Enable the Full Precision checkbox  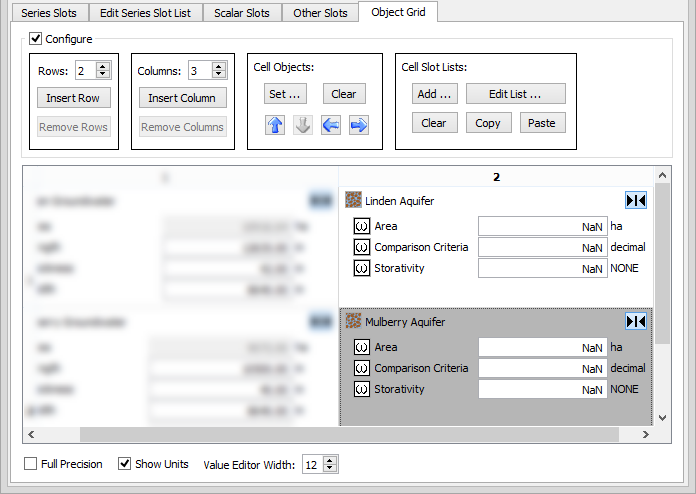32,464
